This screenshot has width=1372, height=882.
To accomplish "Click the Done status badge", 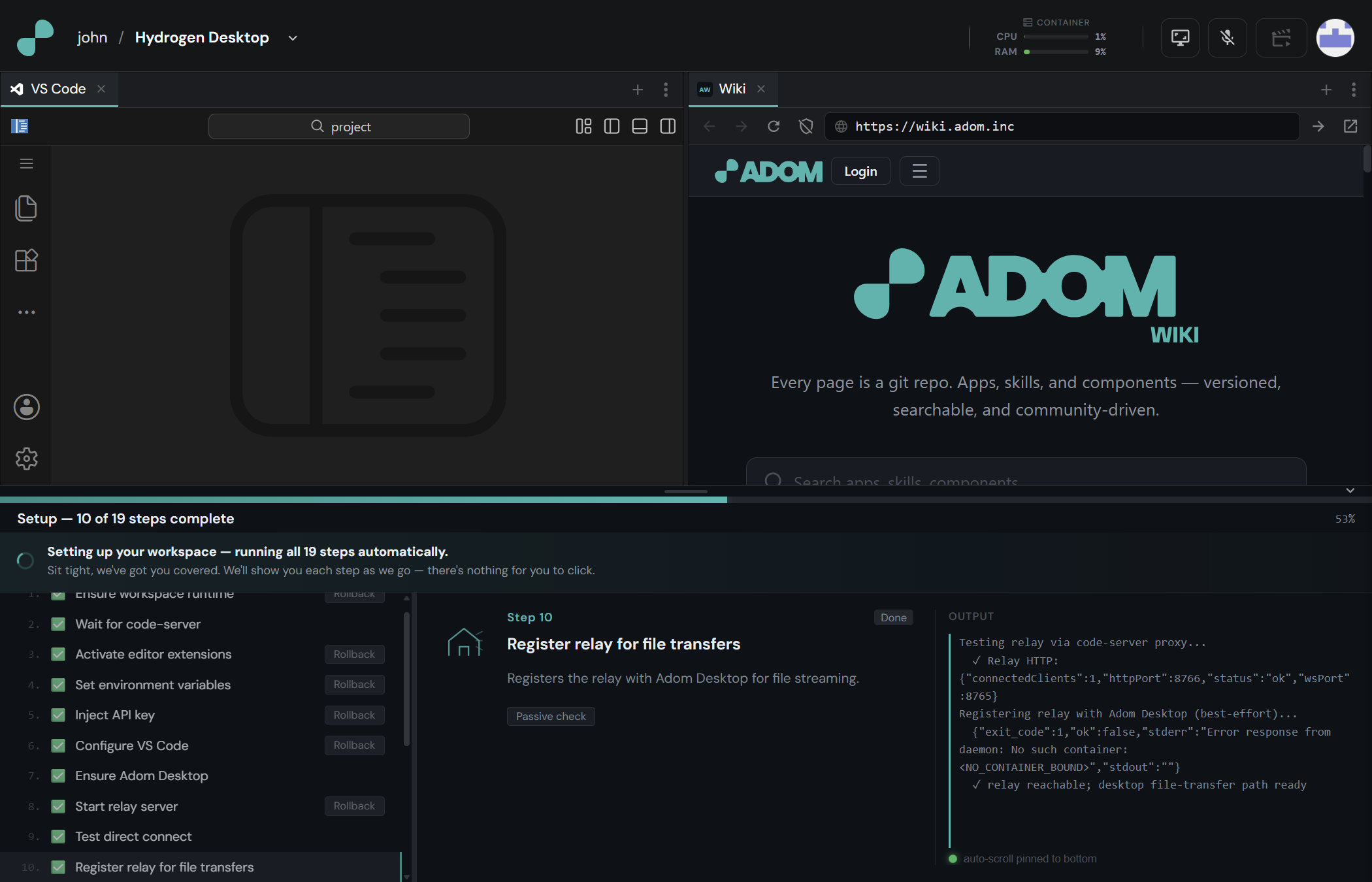I will click(x=893, y=617).
